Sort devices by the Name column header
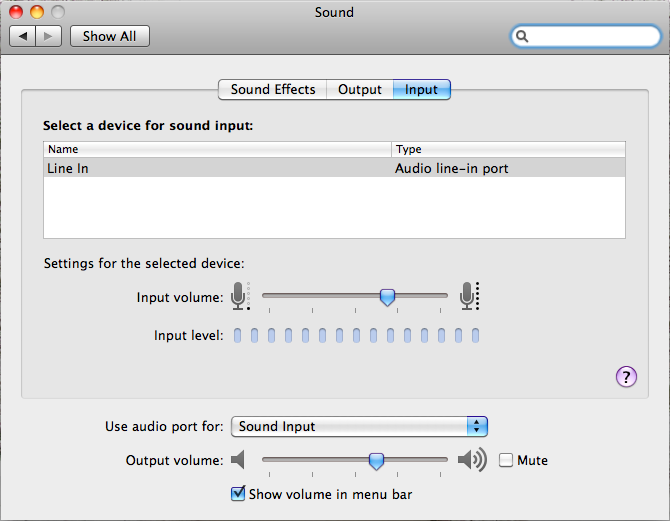The image size is (670, 521). click(216, 149)
